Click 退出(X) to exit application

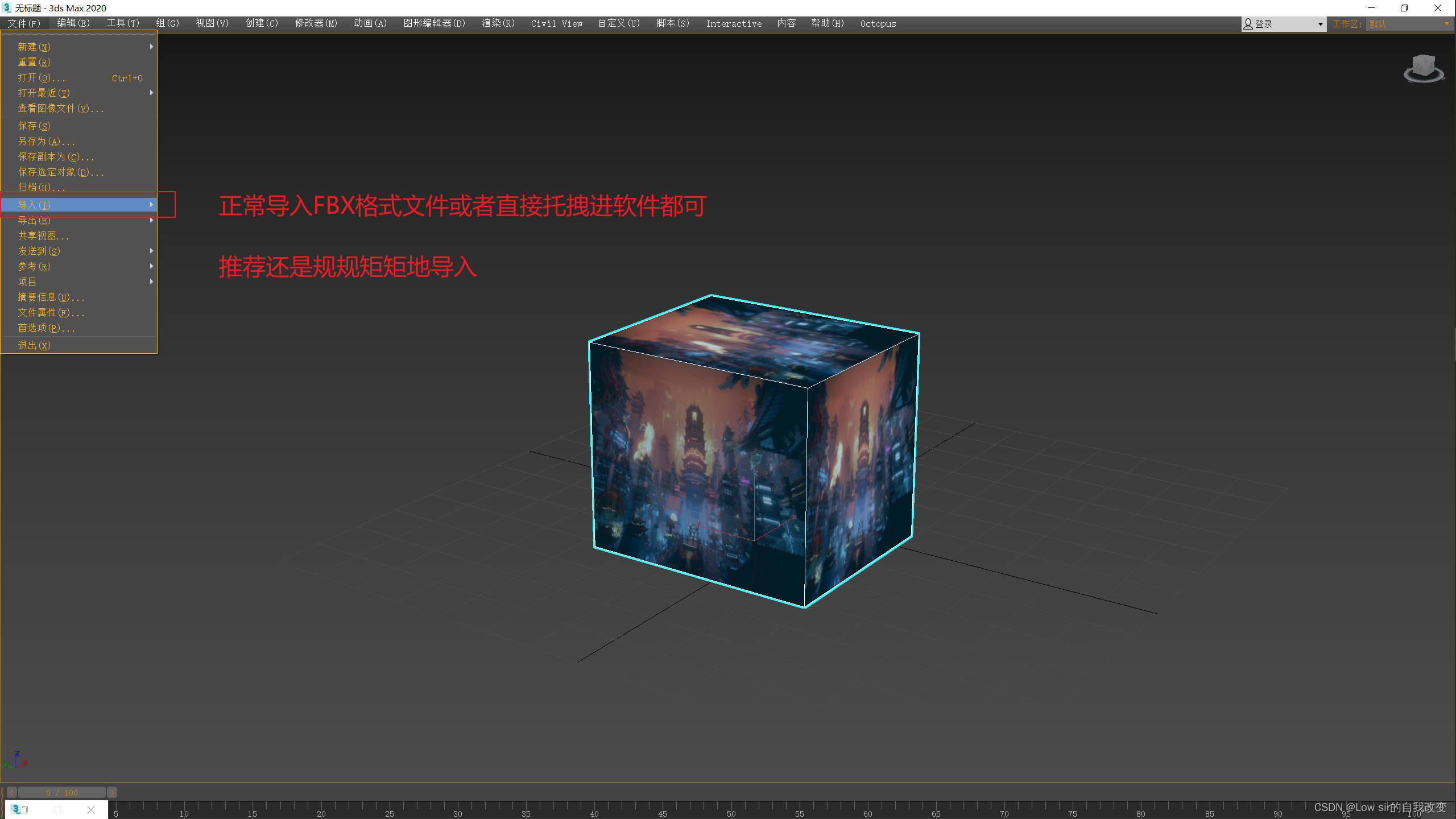34,345
